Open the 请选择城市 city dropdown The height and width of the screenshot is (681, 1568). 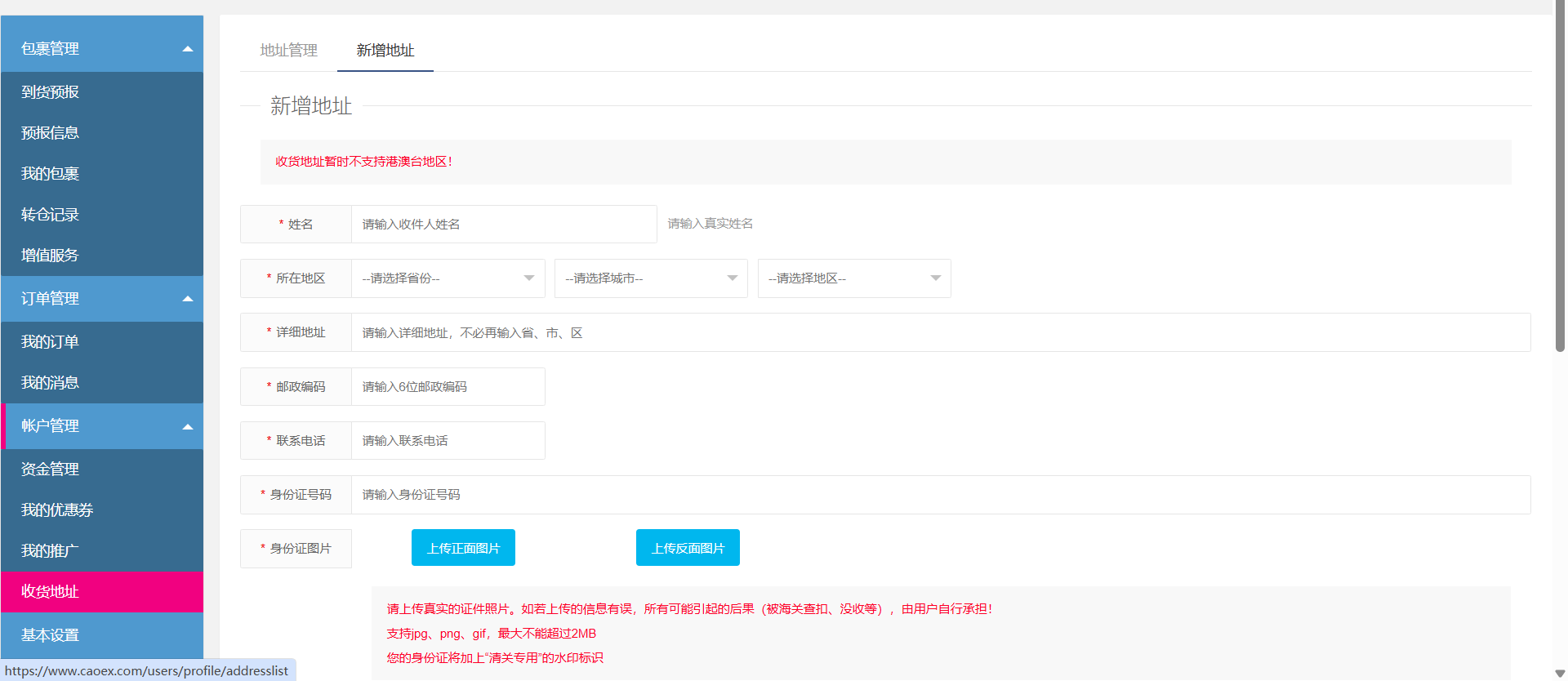coord(650,278)
